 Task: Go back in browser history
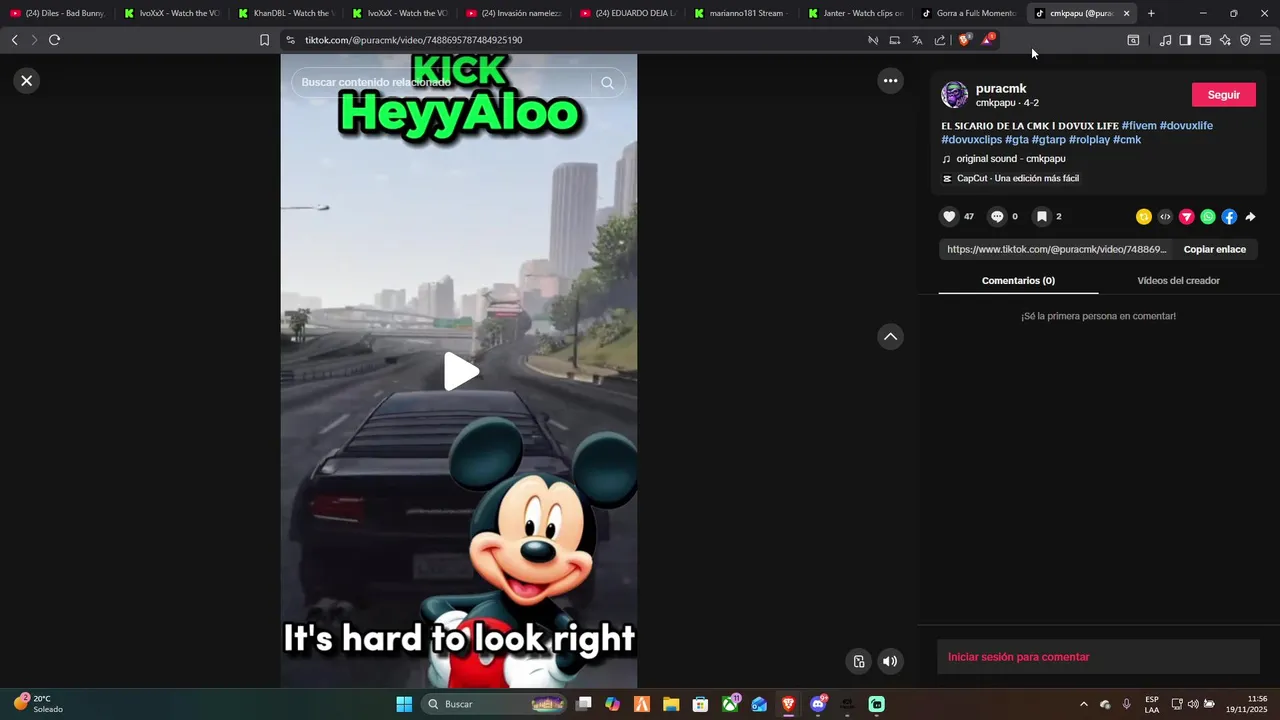tap(14, 40)
